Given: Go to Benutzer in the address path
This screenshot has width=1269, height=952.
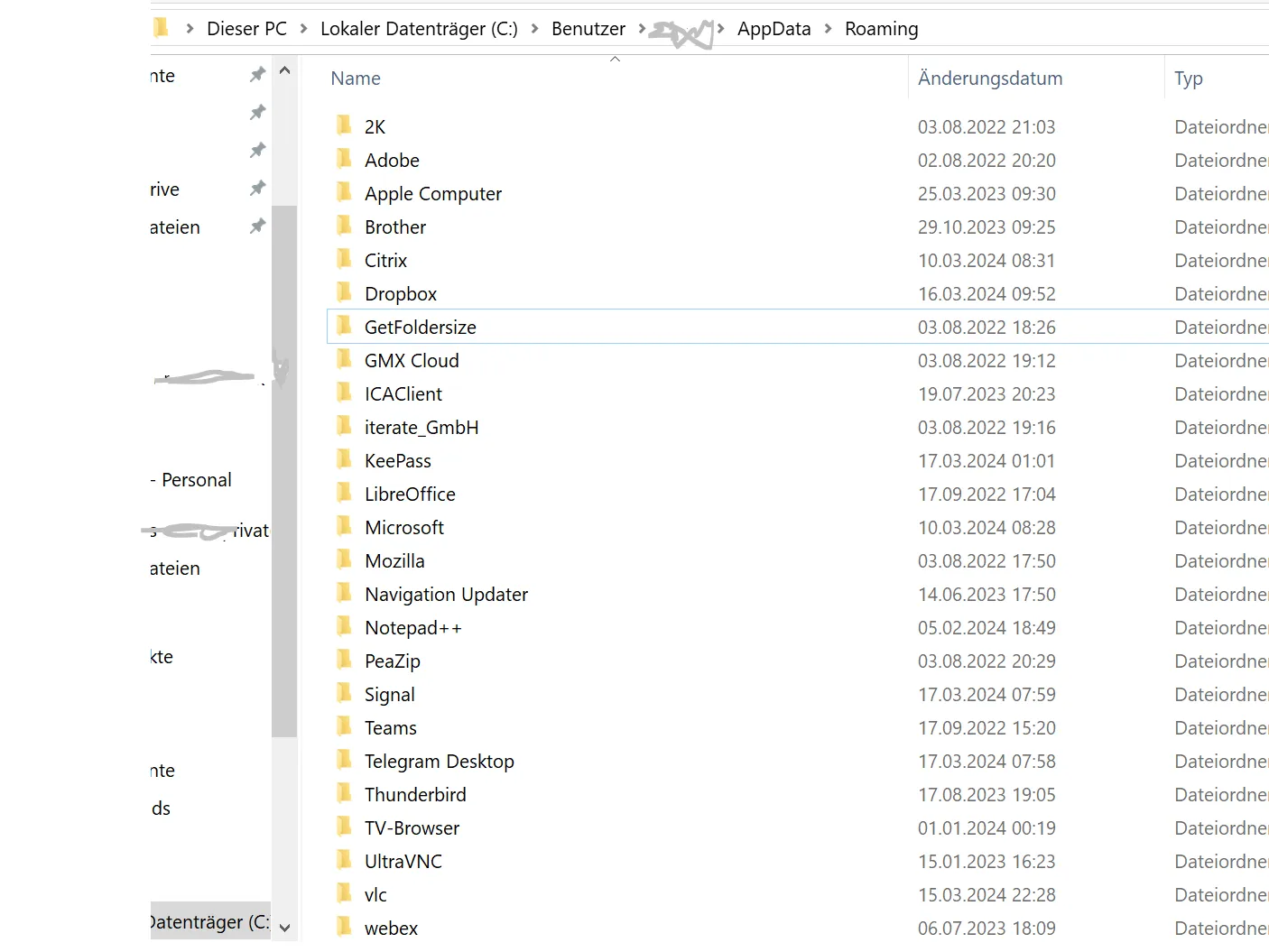Looking at the screenshot, I should (588, 29).
